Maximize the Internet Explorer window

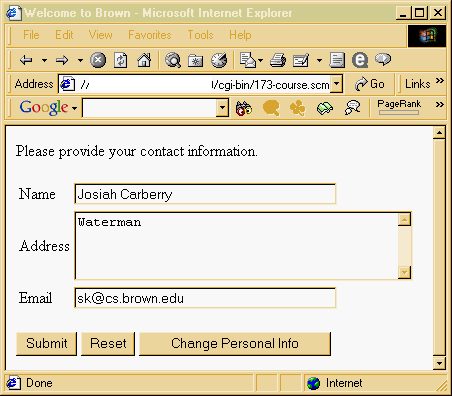420,13
